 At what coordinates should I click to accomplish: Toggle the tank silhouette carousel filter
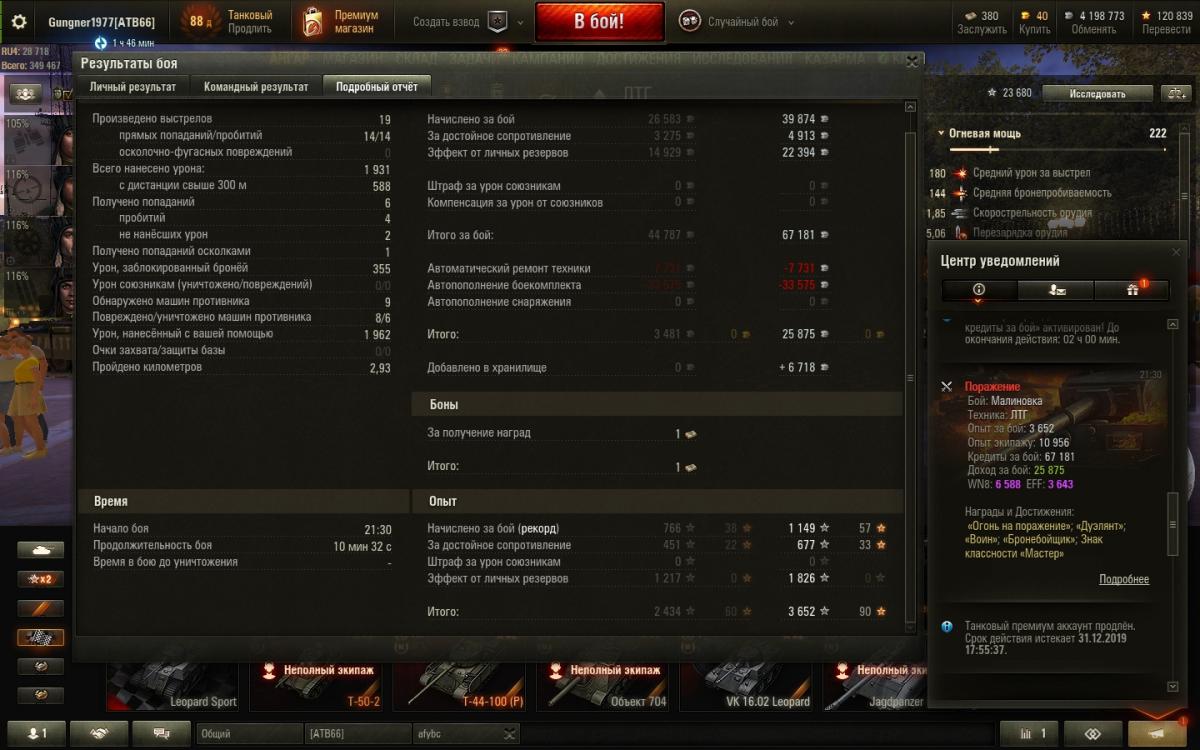tap(40, 550)
